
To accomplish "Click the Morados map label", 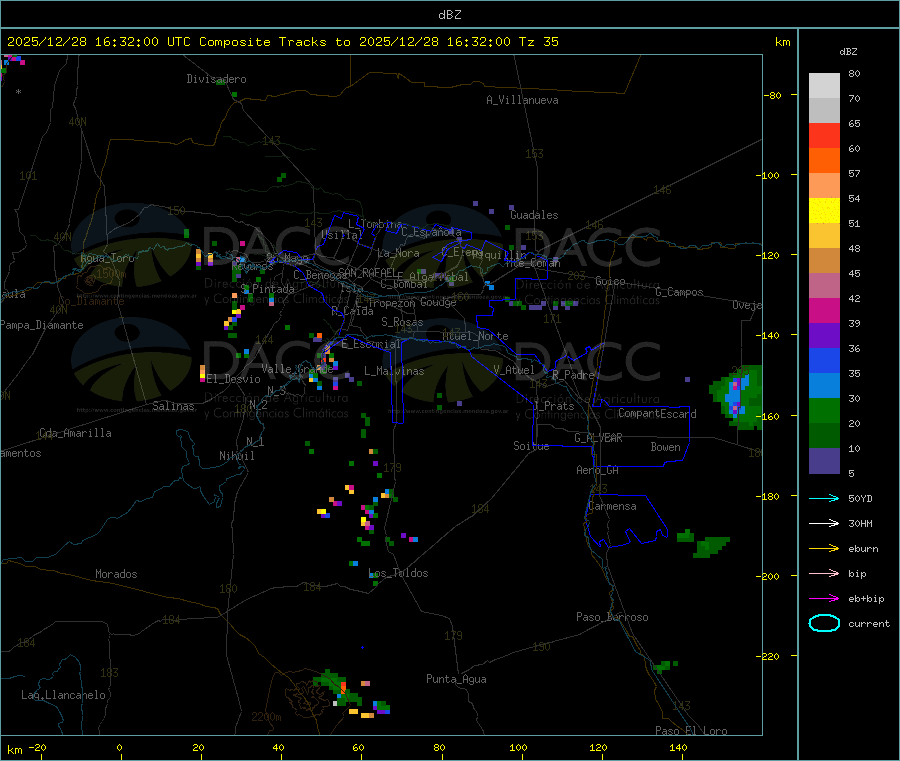I will 117,574.
